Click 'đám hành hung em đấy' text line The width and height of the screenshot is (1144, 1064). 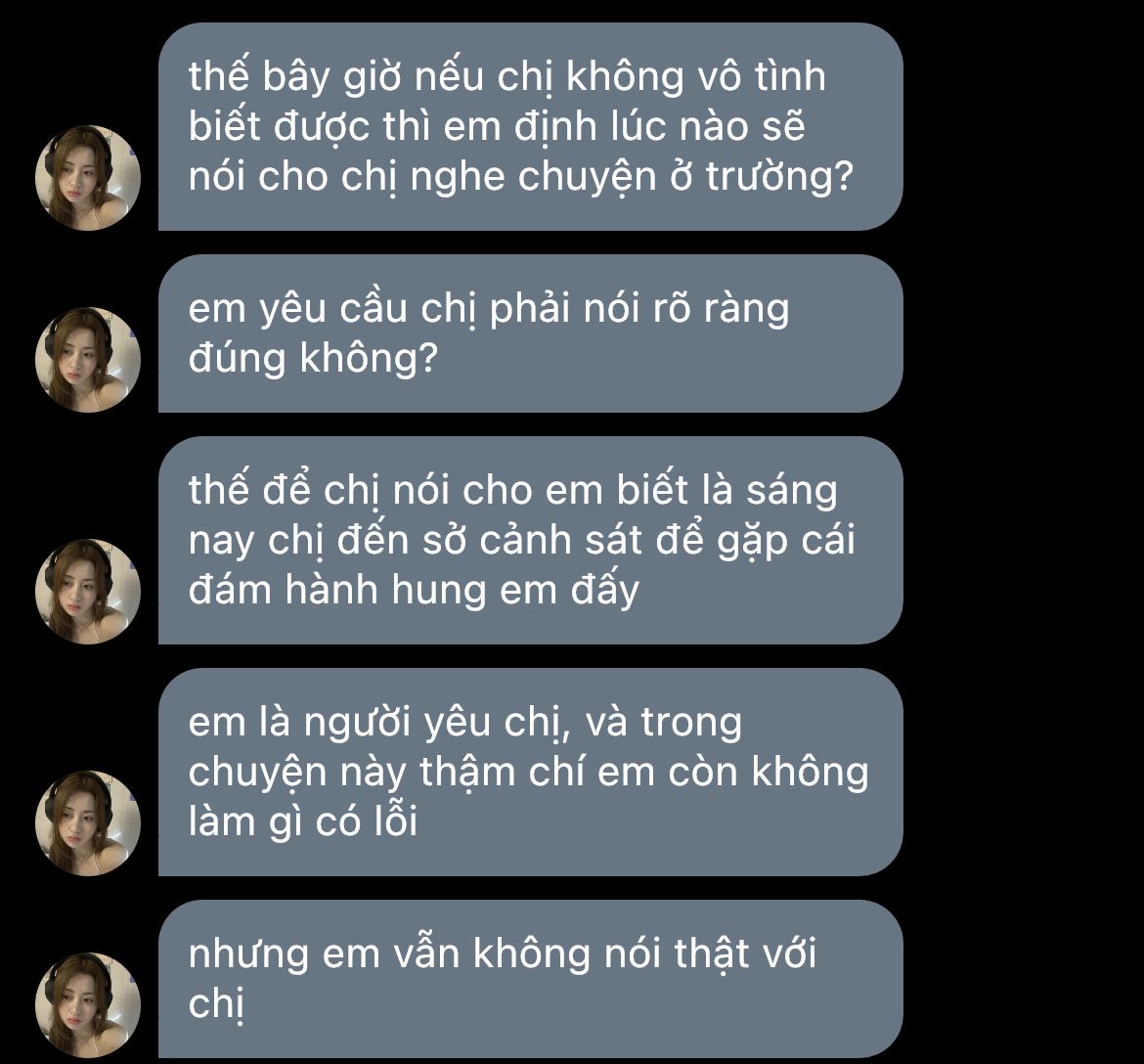tap(414, 591)
